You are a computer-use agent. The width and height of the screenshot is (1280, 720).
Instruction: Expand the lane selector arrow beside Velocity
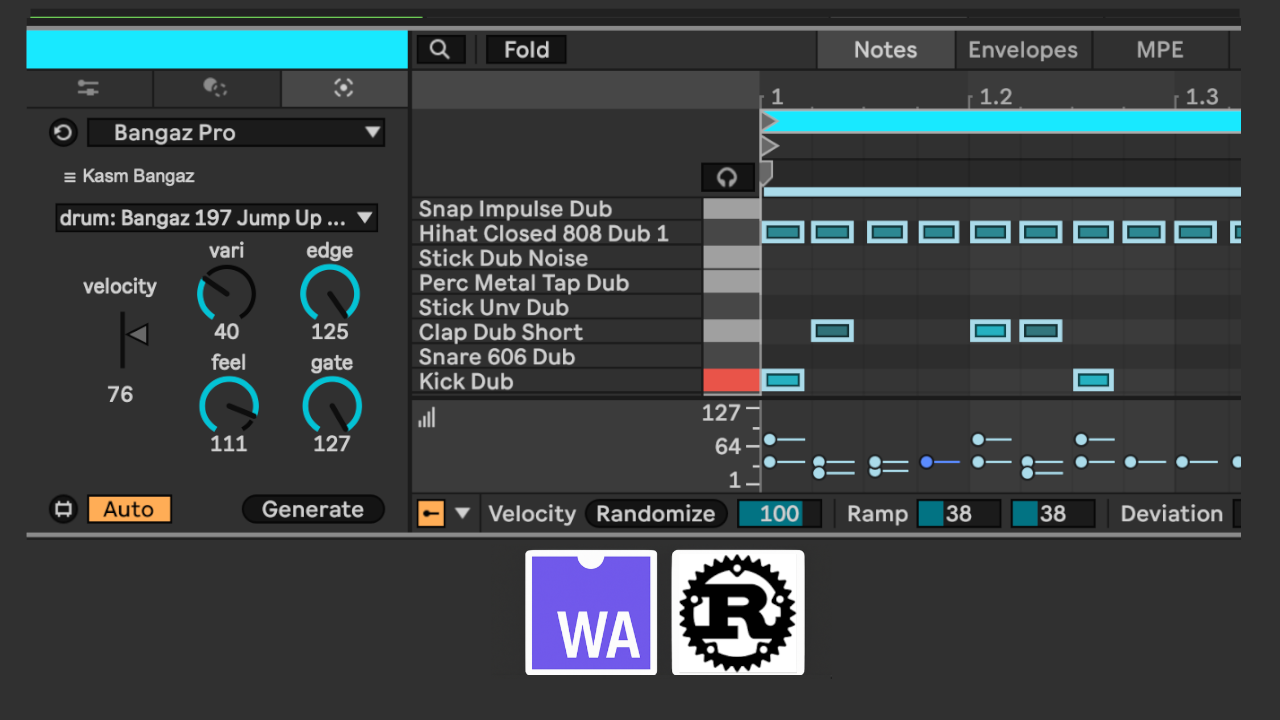(x=462, y=514)
